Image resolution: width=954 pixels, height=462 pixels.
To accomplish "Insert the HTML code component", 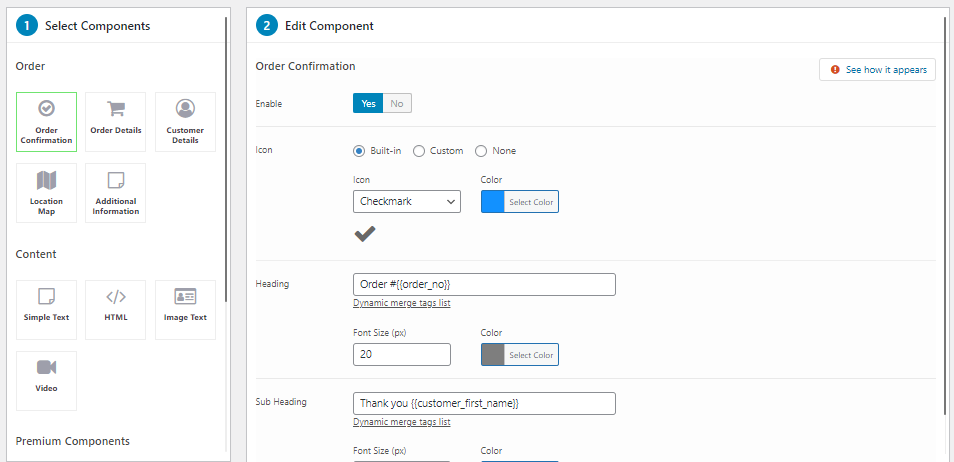I will (116, 310).
